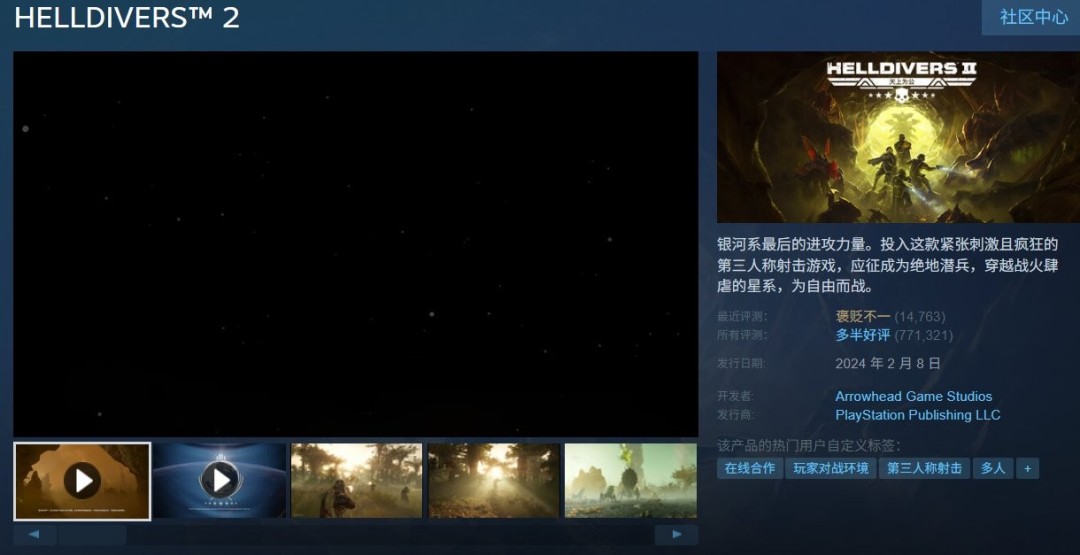This screenshot has height=555, width=1080.
Task: Select the 第三人称射击 tag
Action: [924, 468]
